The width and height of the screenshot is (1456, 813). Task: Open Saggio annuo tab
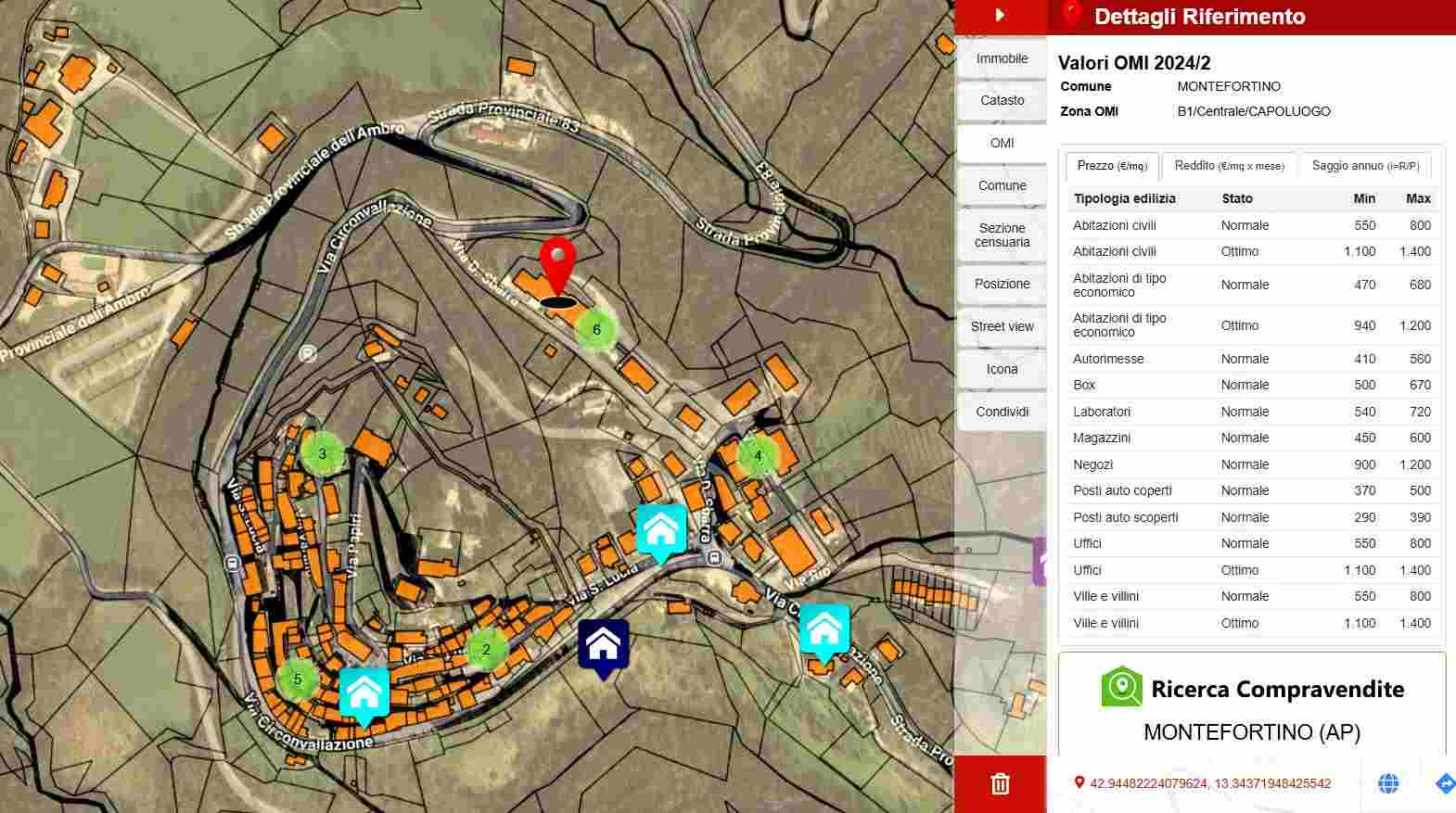(x=1365, y=166)
